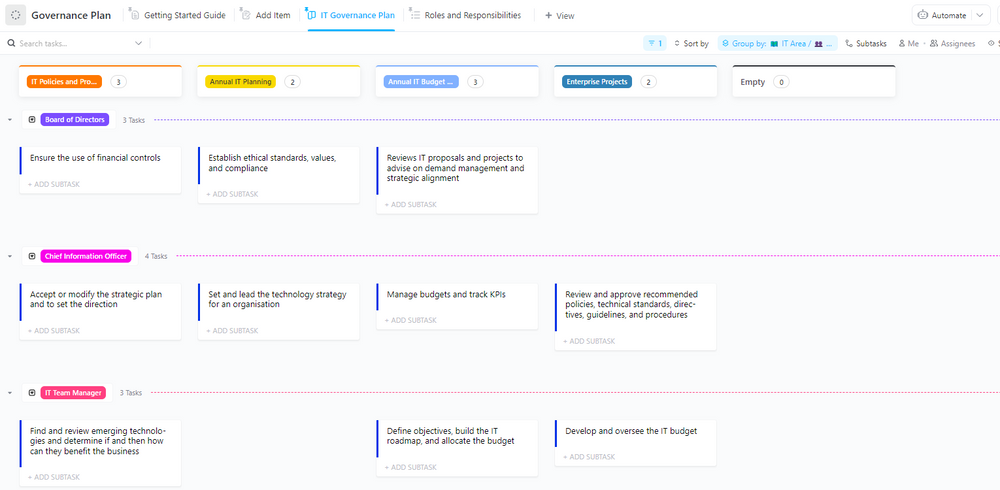Click the Automate robot icon
Image resolution: width=1000 pixels, height=490 pixels.
coord(923,16)
